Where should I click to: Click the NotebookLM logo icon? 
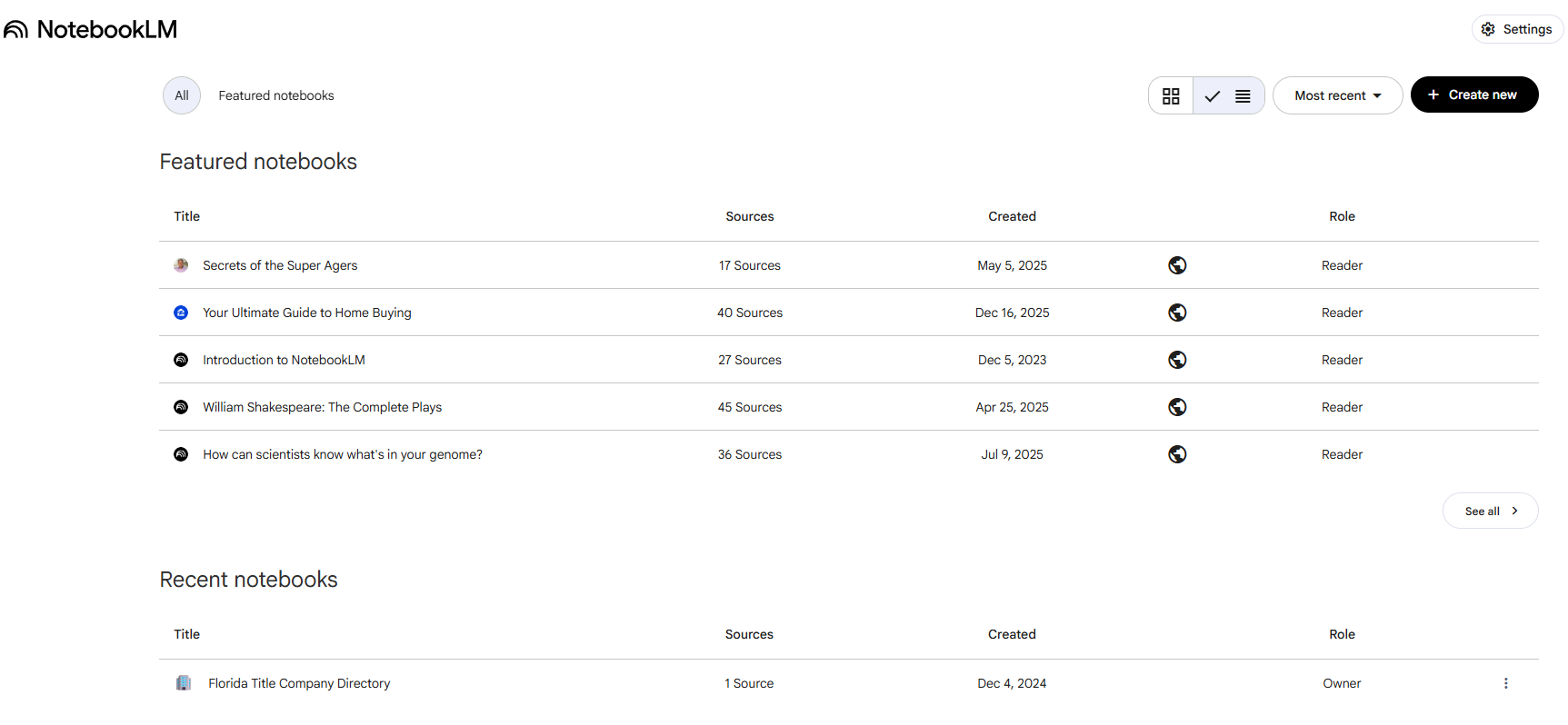pyautogui.click(x=15, y=29)
